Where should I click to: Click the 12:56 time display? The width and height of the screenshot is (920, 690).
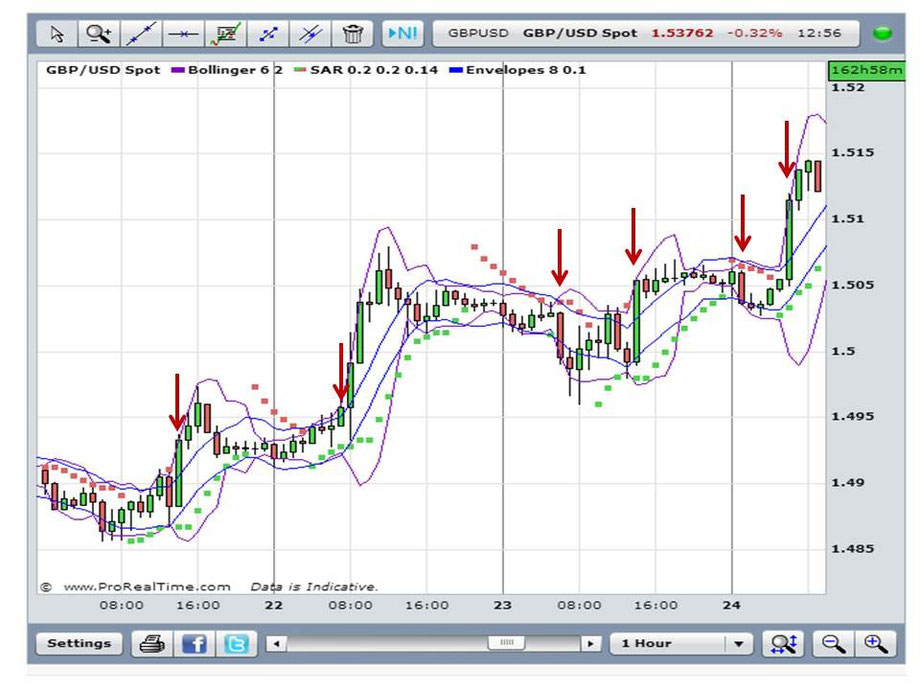click(819, 33)
